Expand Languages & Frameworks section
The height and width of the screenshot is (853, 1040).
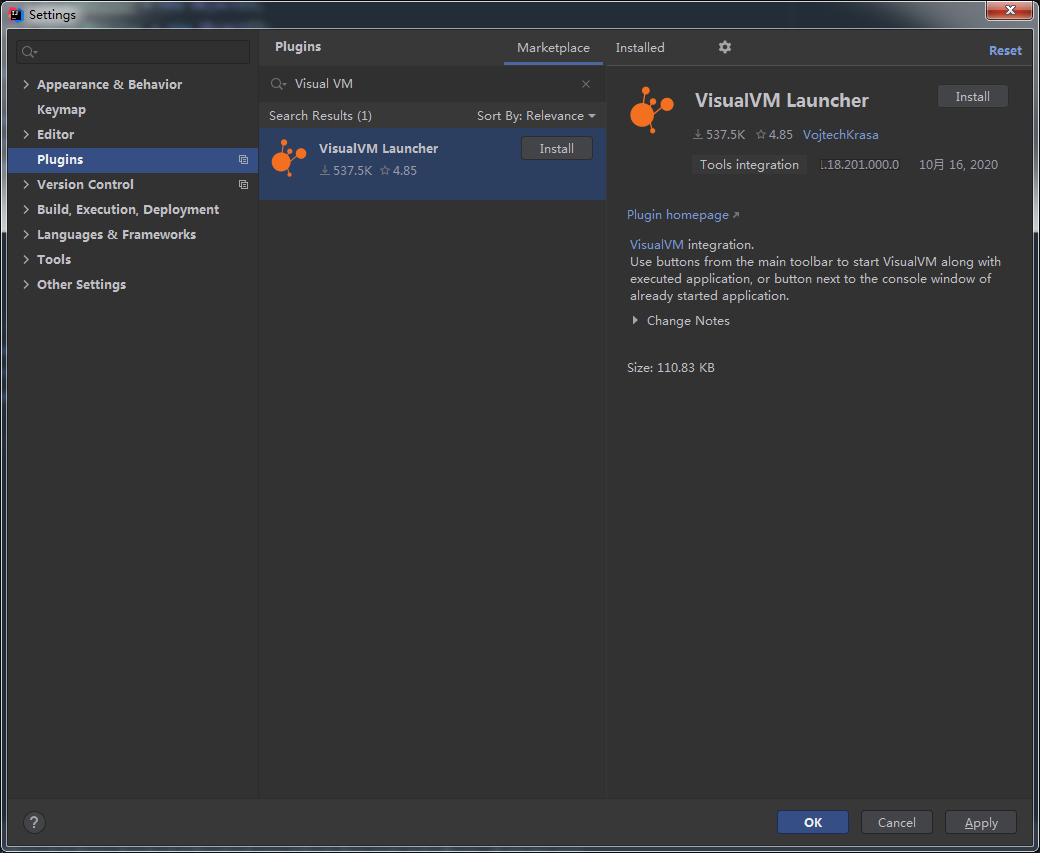pos(26,234)
